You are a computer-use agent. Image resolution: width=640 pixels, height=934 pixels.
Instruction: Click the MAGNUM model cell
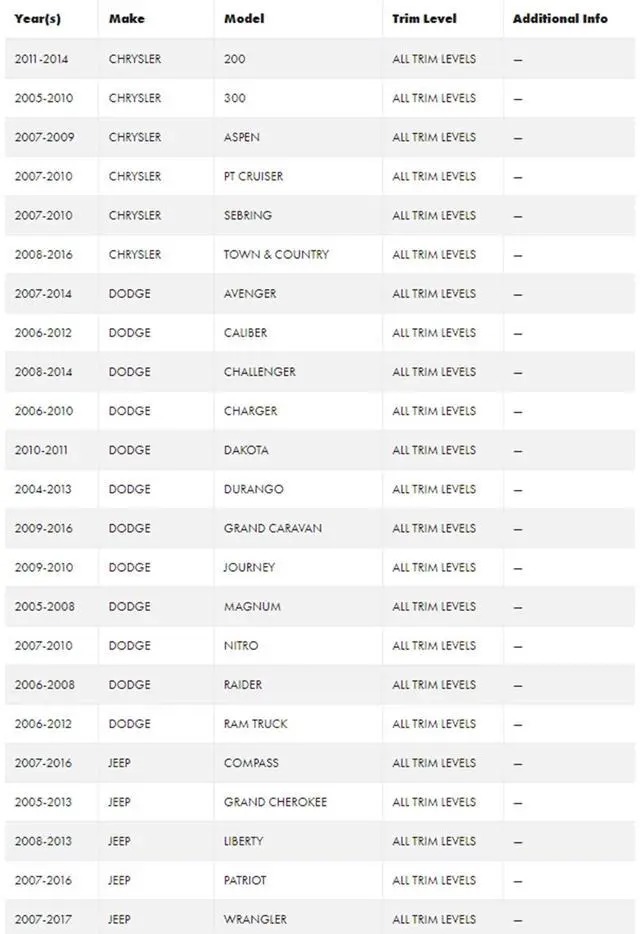(252, 606)
